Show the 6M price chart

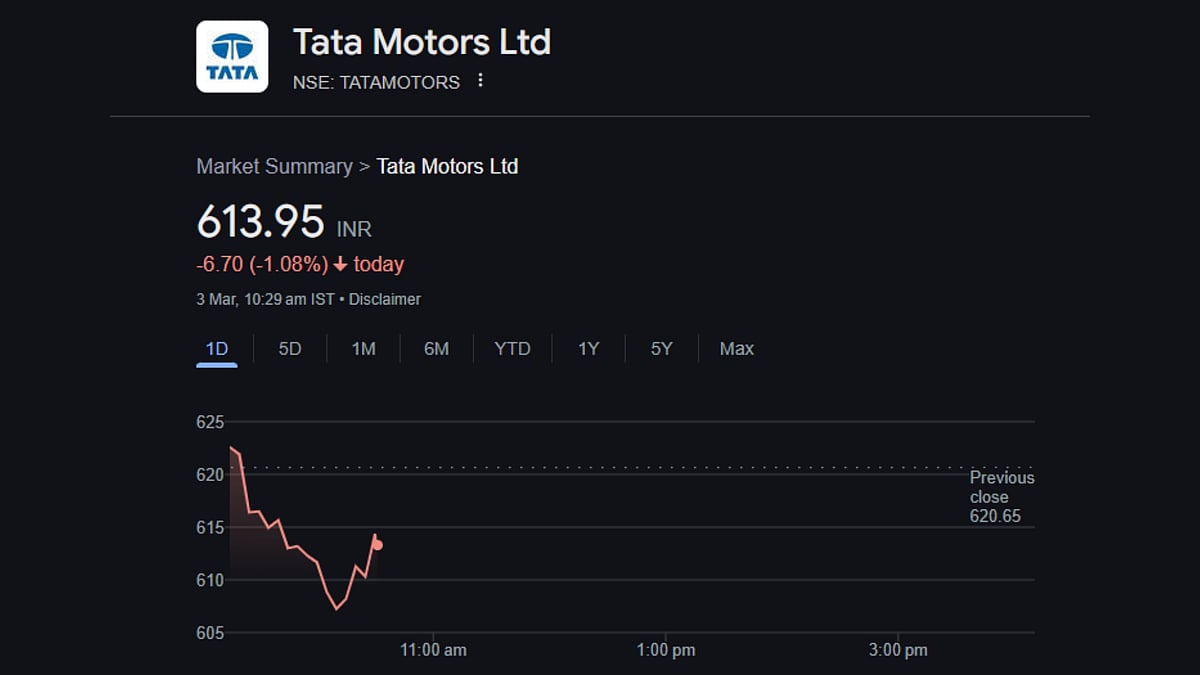(436, 349)
